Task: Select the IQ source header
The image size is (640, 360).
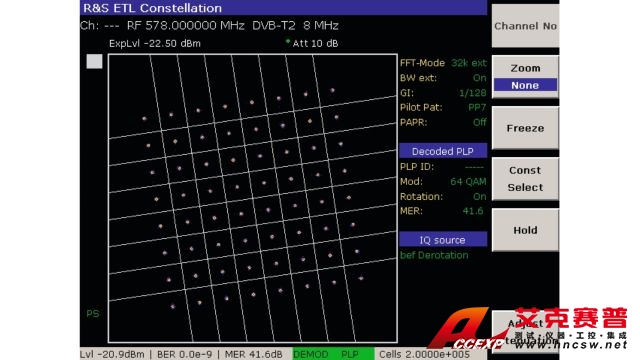Action: pyautogui.click(x=443, y=240)
